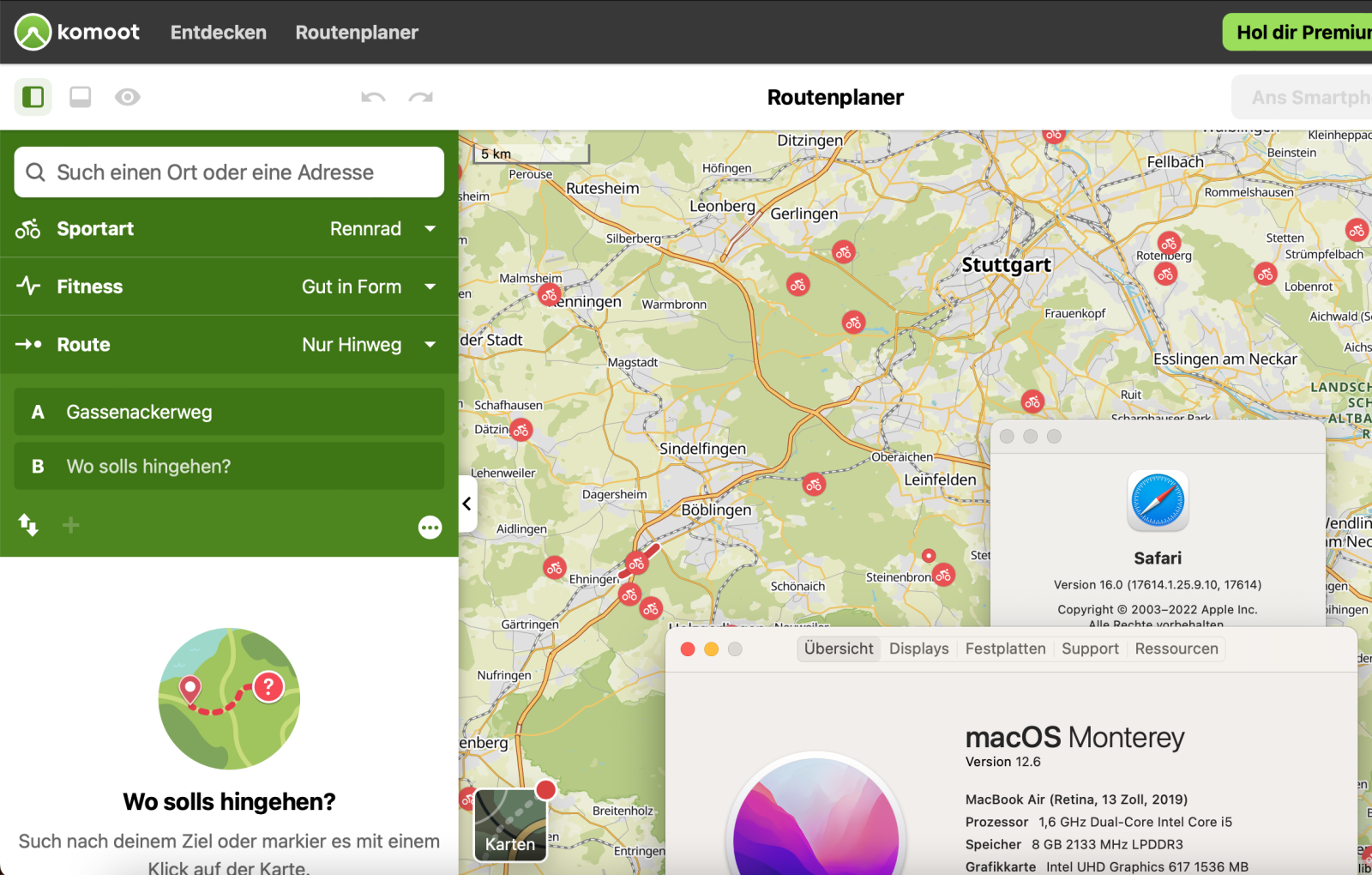The image size is (1372, 875).
Task: Toggle the eye preview visibility icon
Action: (128, 97)
